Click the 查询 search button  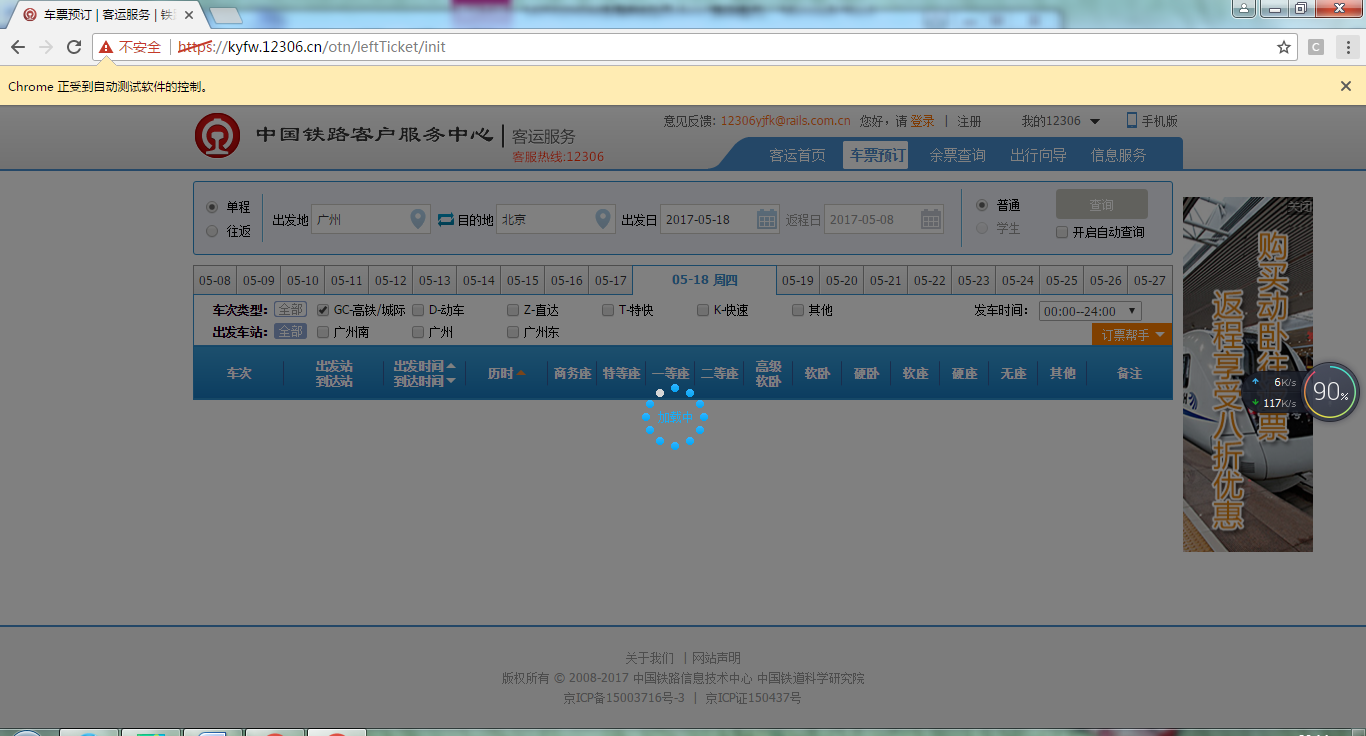1101,205
